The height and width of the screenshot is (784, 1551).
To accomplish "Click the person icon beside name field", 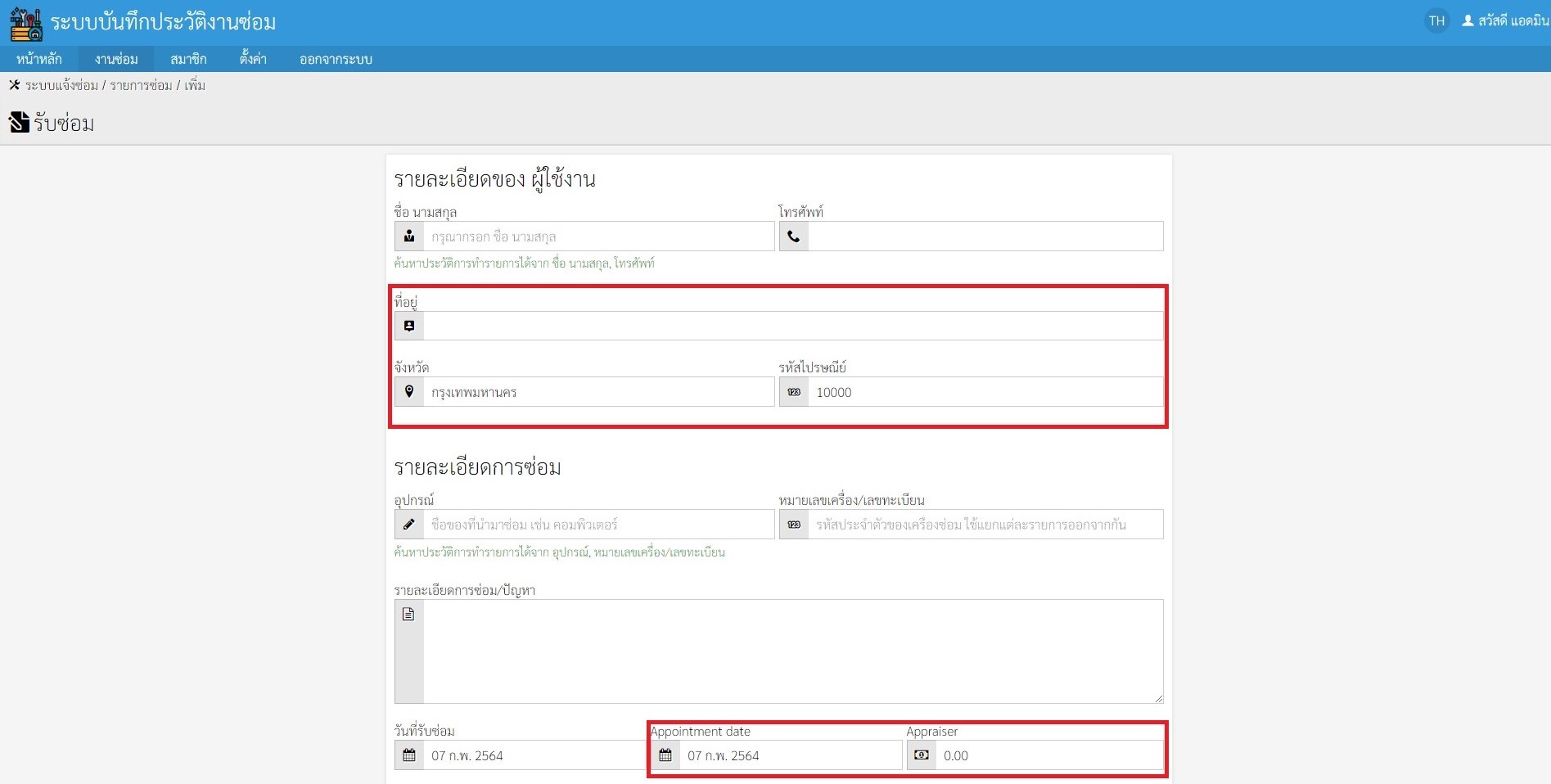I will click(x=409, y=237).
